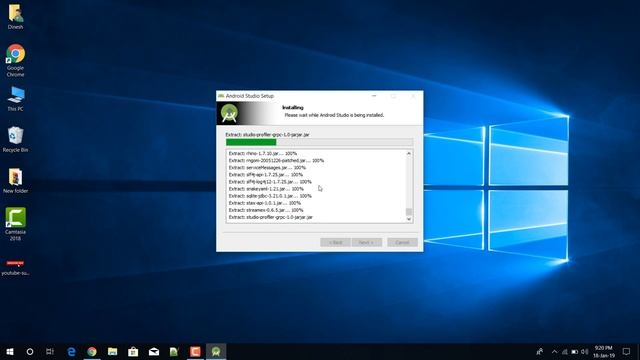Click the Extract status label above progress bar
Viewport: 640px width, 360px height.
point(267,134)
